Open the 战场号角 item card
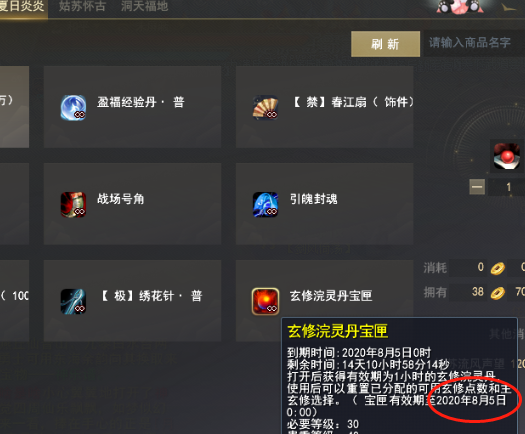Image resolution: width=525 pixels, height=434 pixels. point(132,204)
